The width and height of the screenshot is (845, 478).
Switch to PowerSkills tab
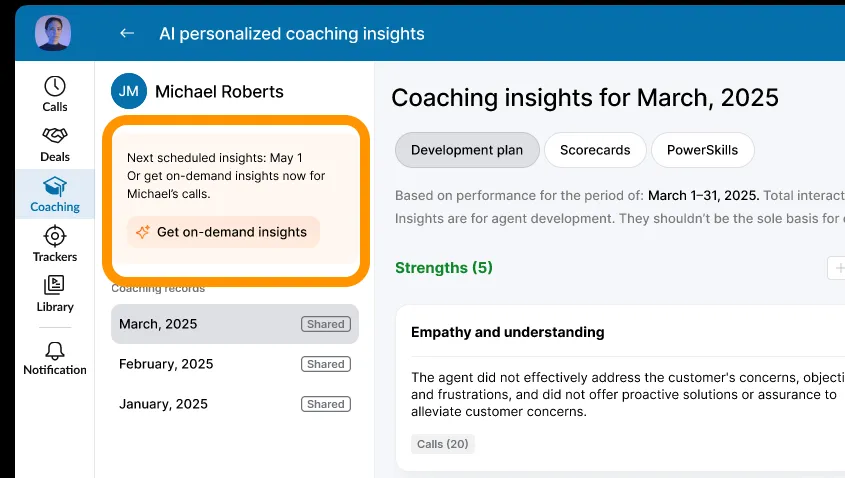[702, 150]
